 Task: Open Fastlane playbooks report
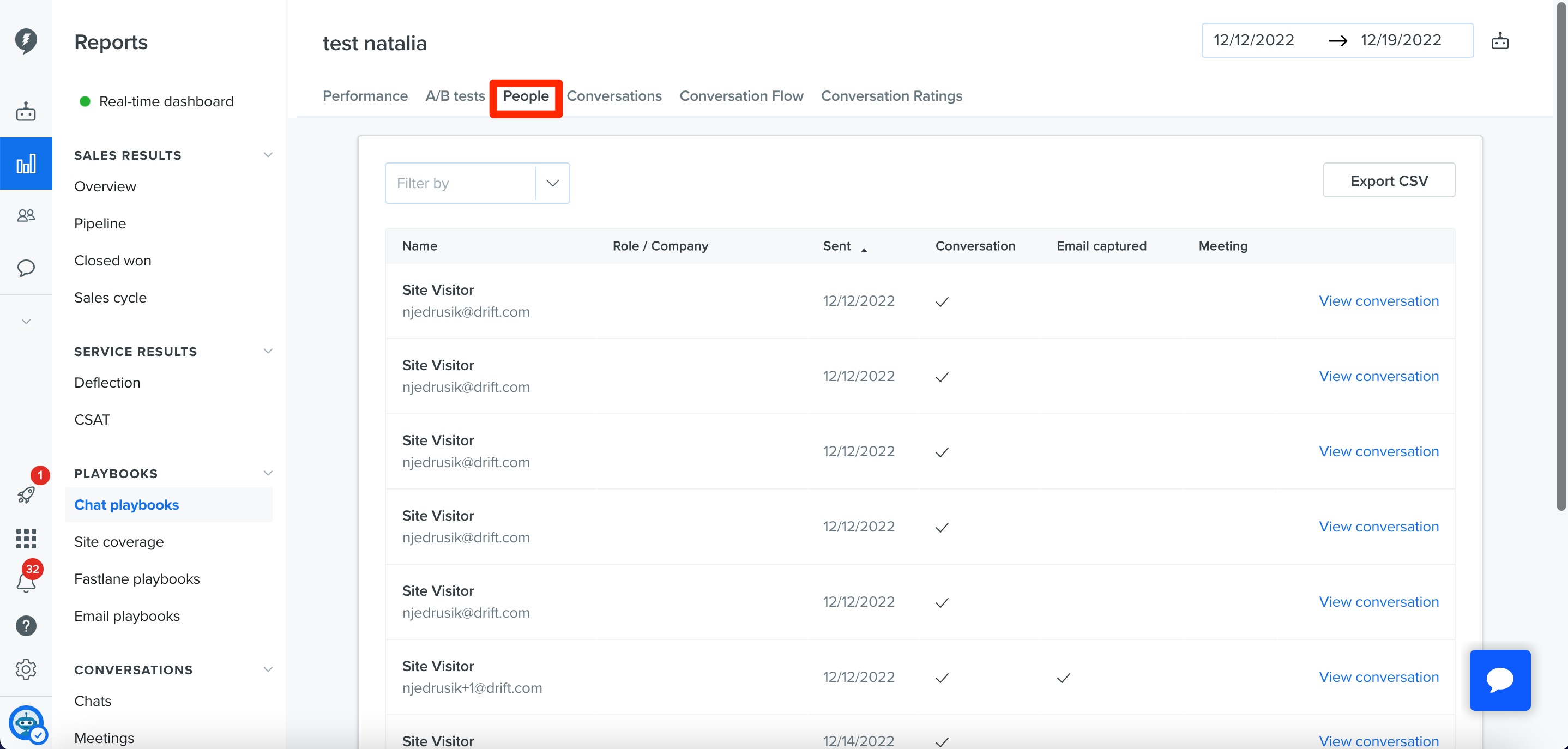137,579
